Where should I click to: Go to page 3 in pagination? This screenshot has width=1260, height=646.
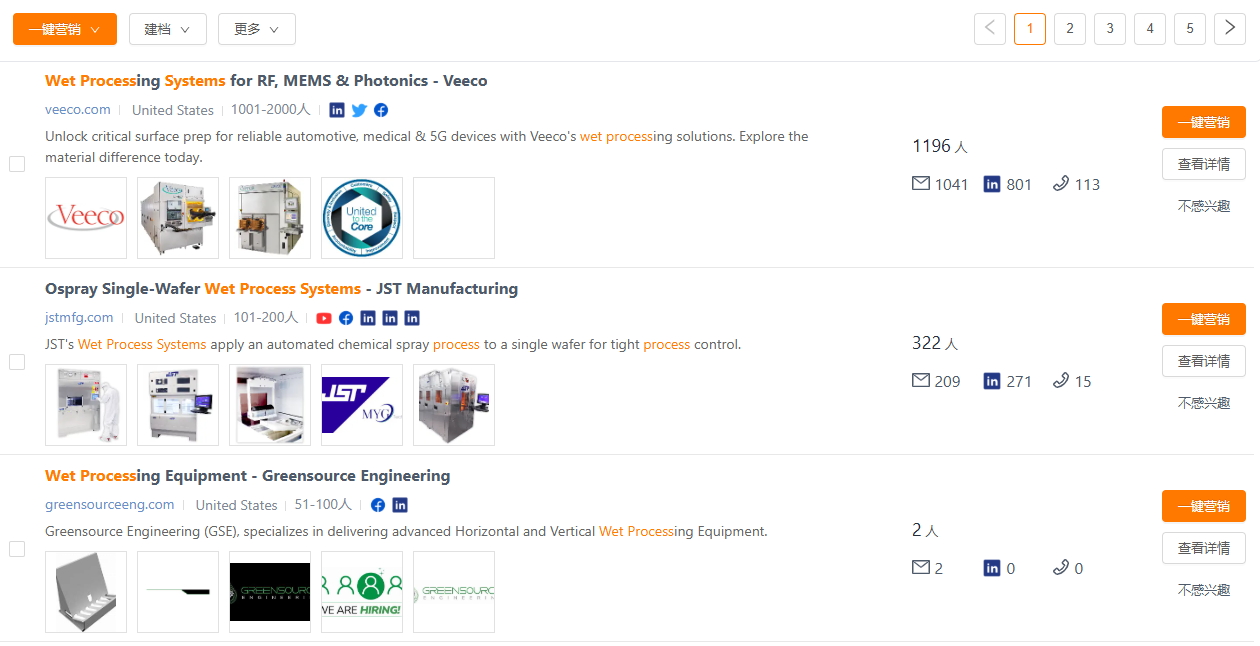tap(1110, 29)
